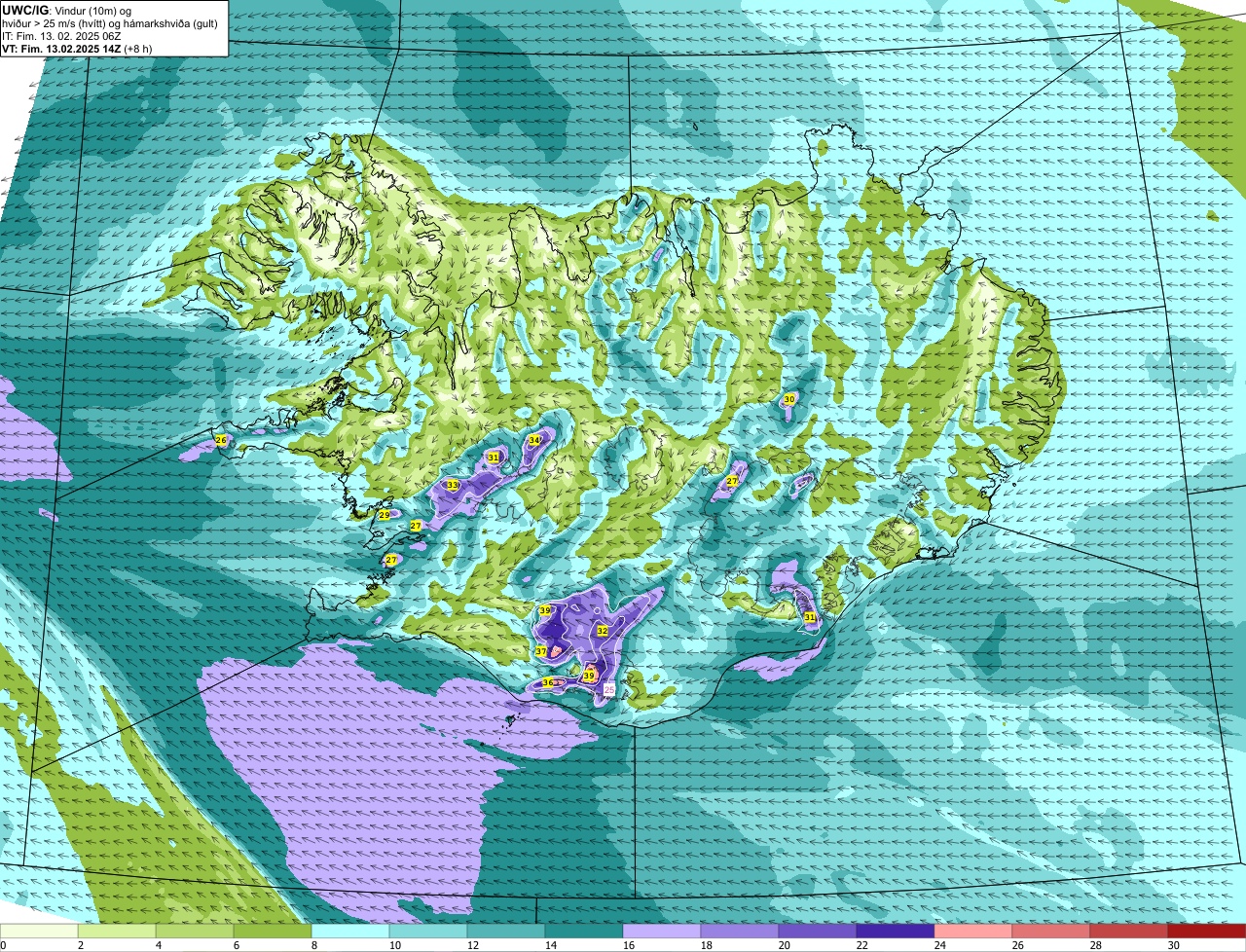This screenshot has height=952, width=1246.
Task: Pick the salmon 26–28 m/s legend swatch
Action: click(1051, 931)
